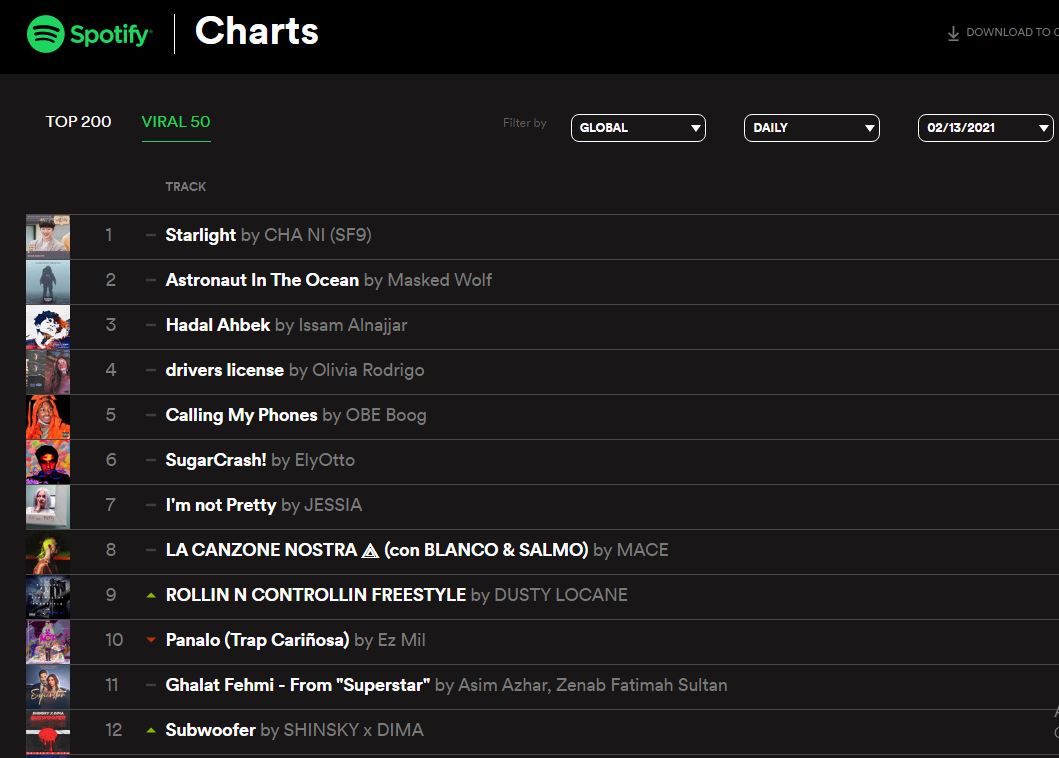Open SugarCrash! album art
This screenshot has width=1059, height=758.
48,462
